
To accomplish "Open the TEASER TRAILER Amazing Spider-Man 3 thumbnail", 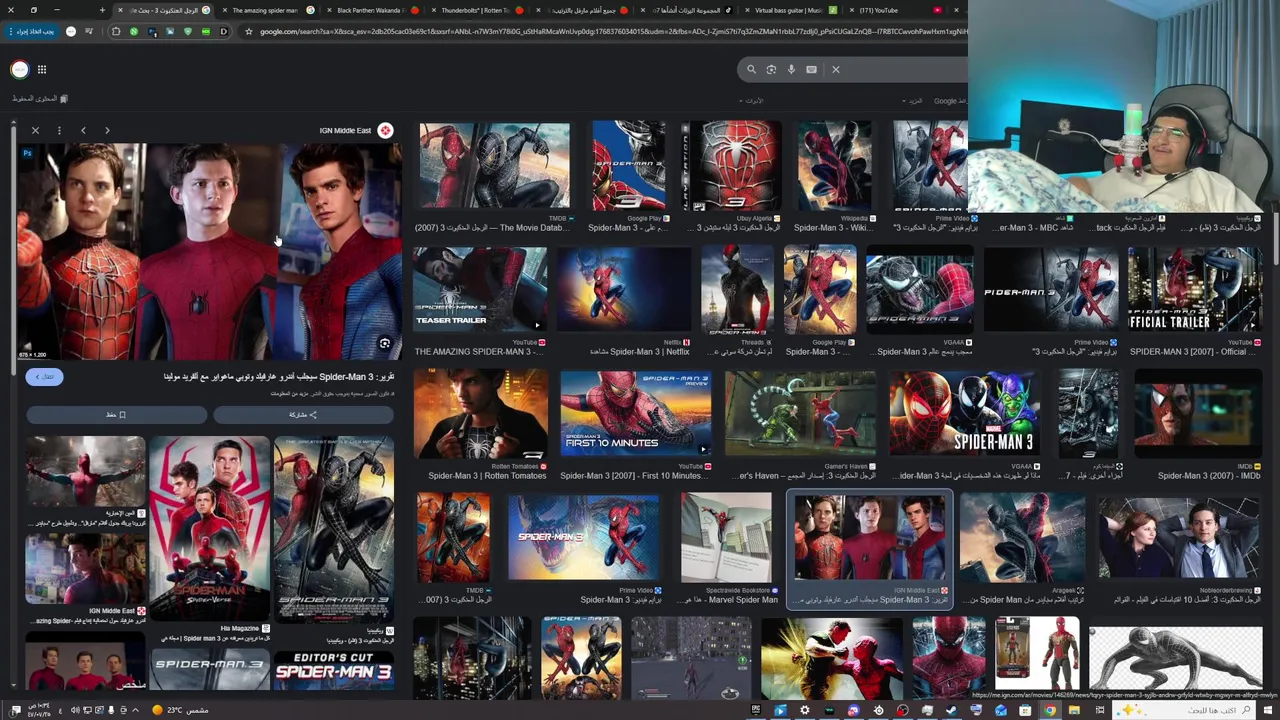I will [x=480, y=288].
